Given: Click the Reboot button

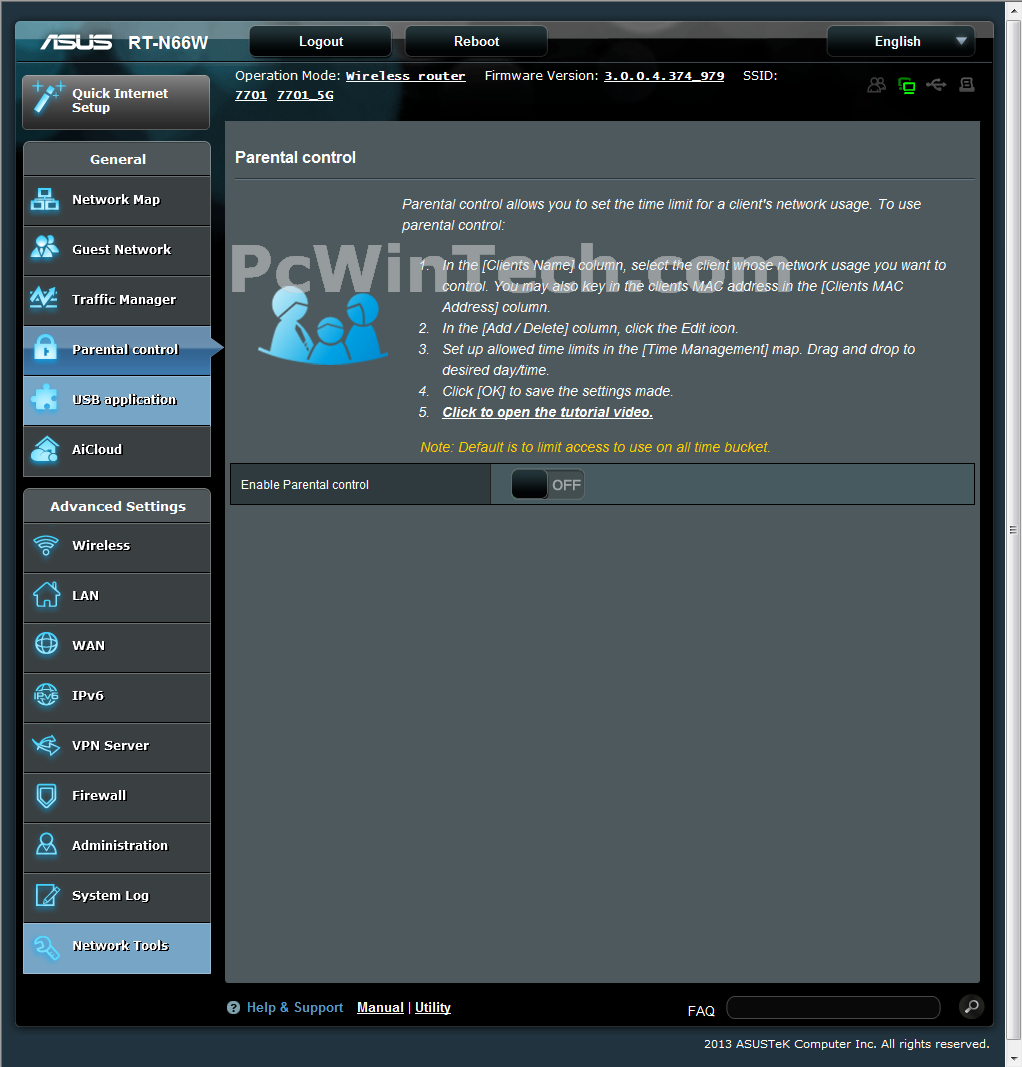Looking at the screenshot, I should coord(476,42).
